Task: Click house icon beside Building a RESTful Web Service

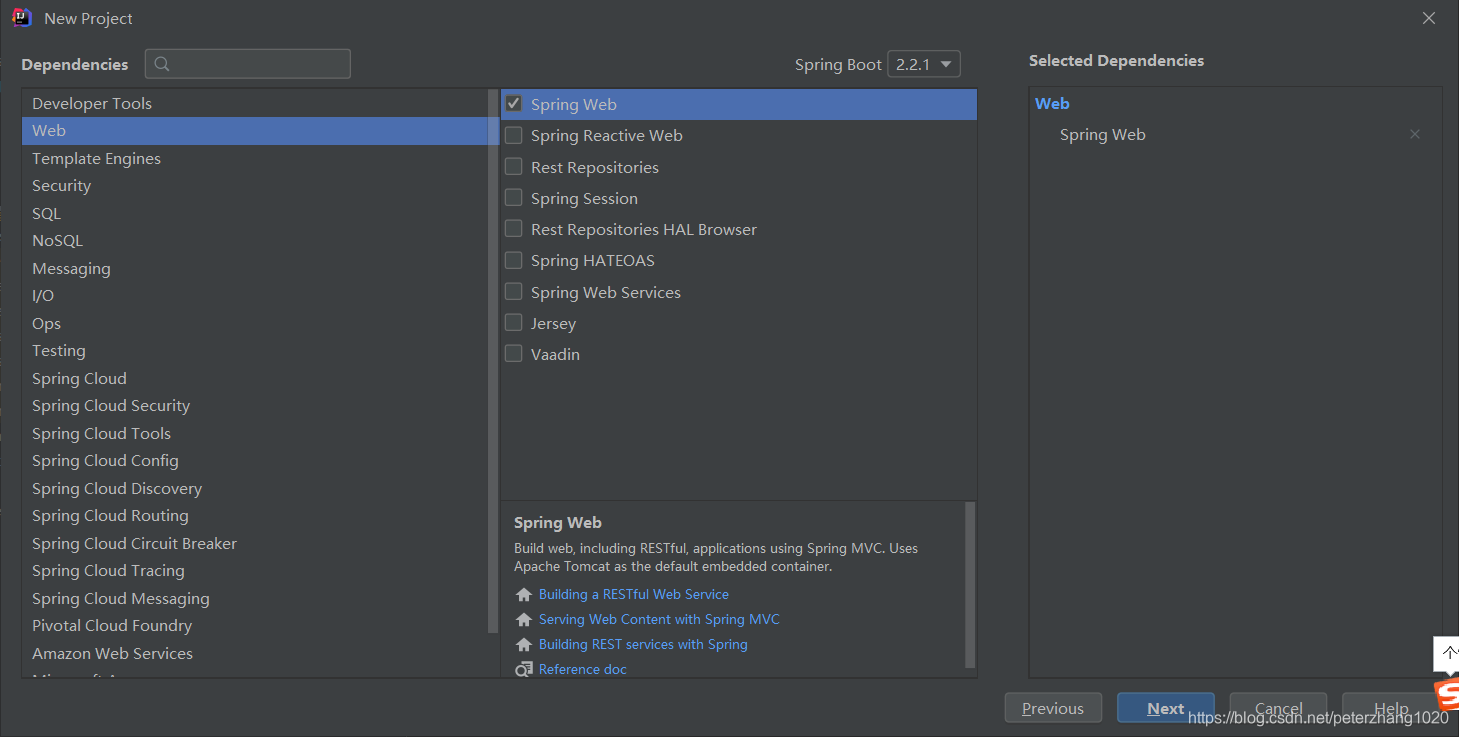Action: coord(524,595)
